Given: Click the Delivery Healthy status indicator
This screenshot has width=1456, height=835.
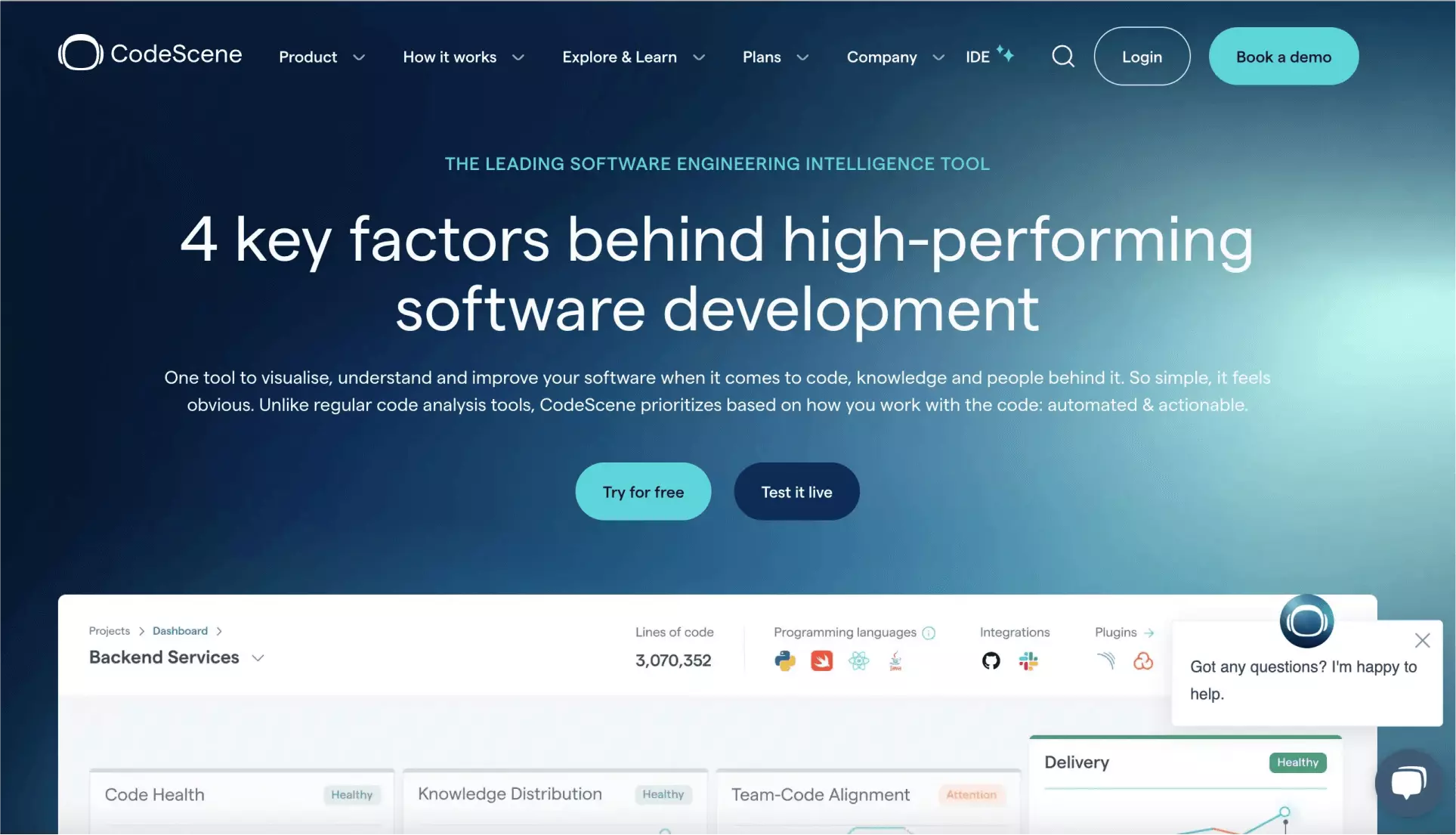Looking at the screenshot, I should pyautogui.click(x=1297, y=762).
